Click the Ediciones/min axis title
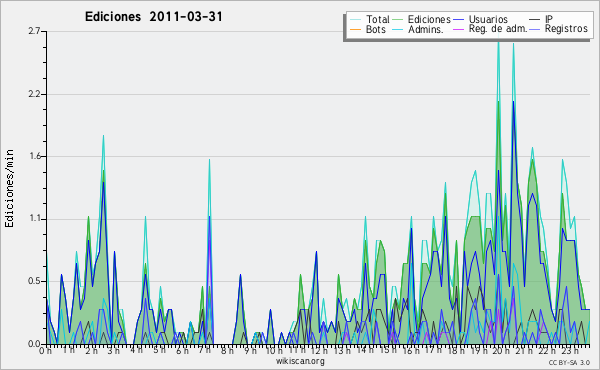The height and width of the screenshot is (370, 600). 9,188
